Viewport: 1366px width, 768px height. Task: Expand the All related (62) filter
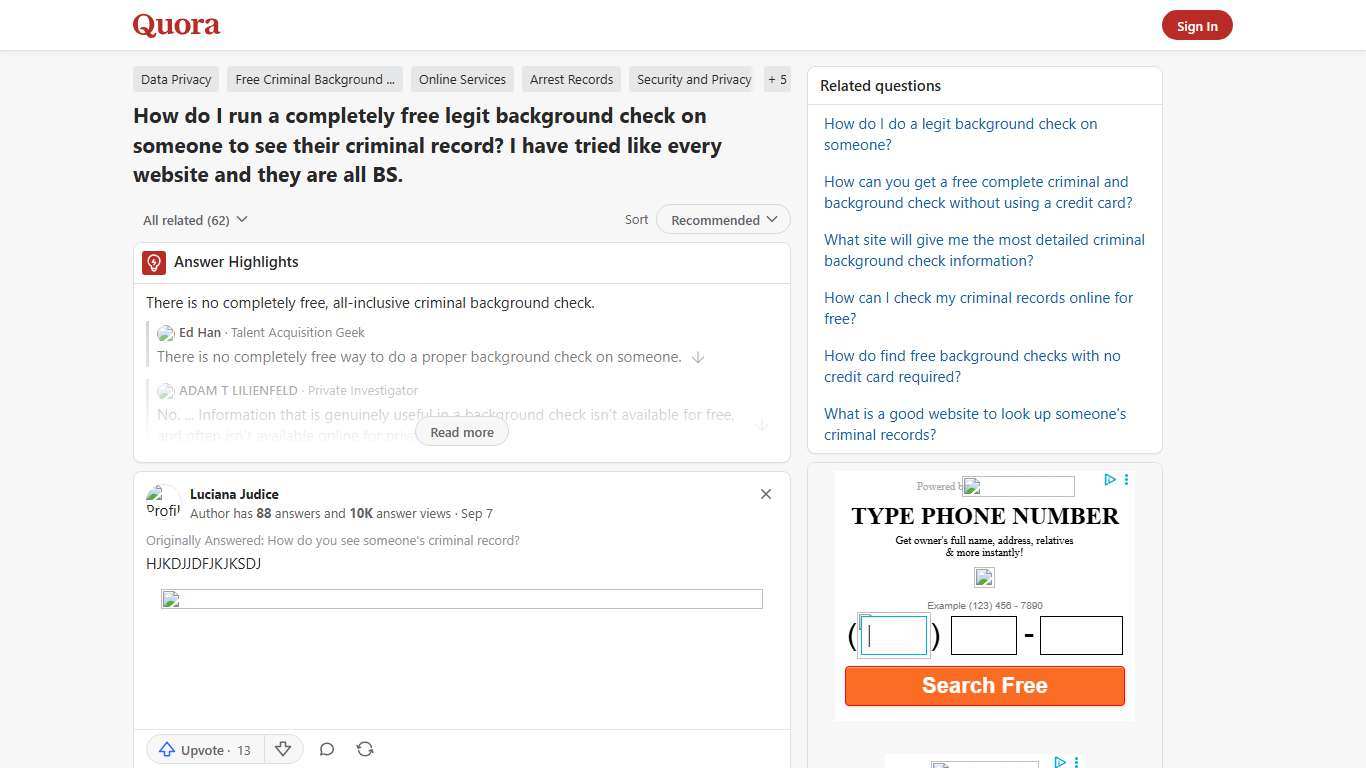pos(195,219)
